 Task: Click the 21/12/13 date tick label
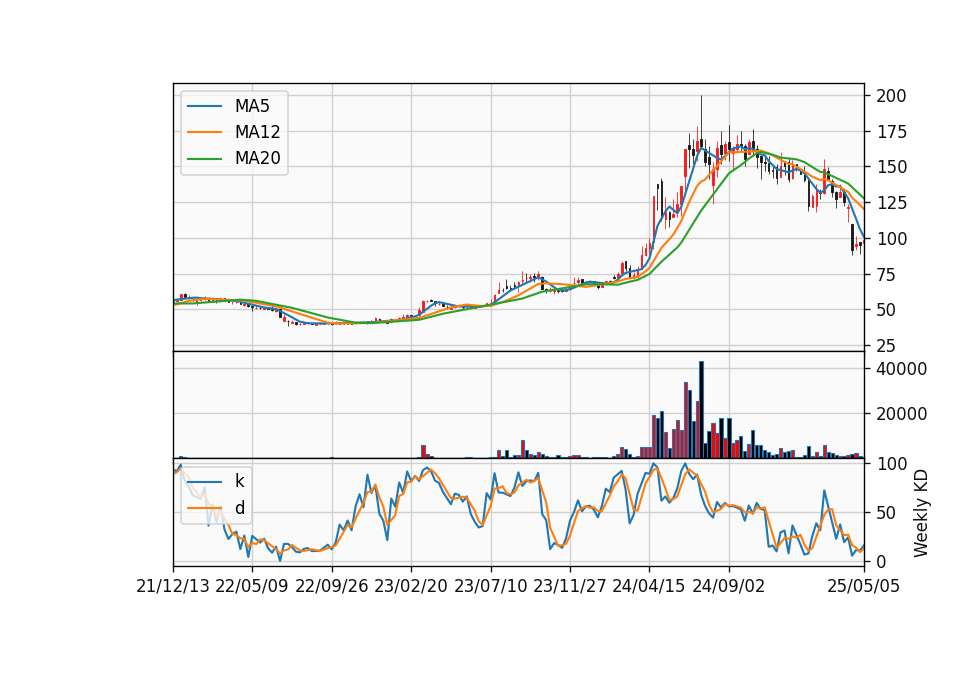pos(173,586)
